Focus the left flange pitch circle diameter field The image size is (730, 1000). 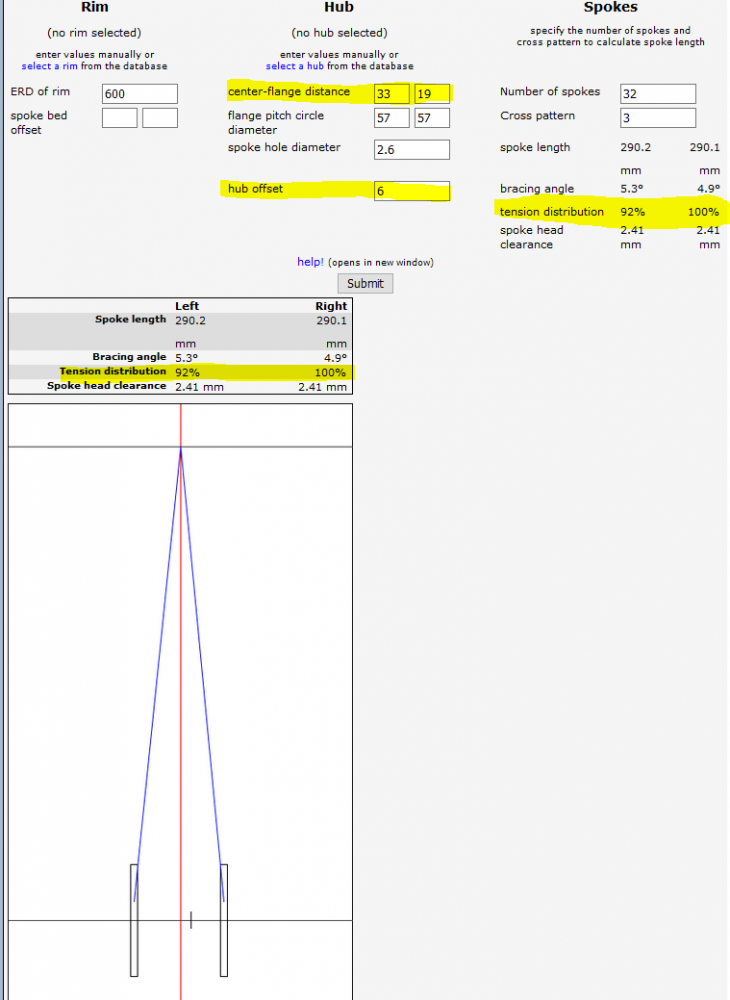click(x=391, y=118)
